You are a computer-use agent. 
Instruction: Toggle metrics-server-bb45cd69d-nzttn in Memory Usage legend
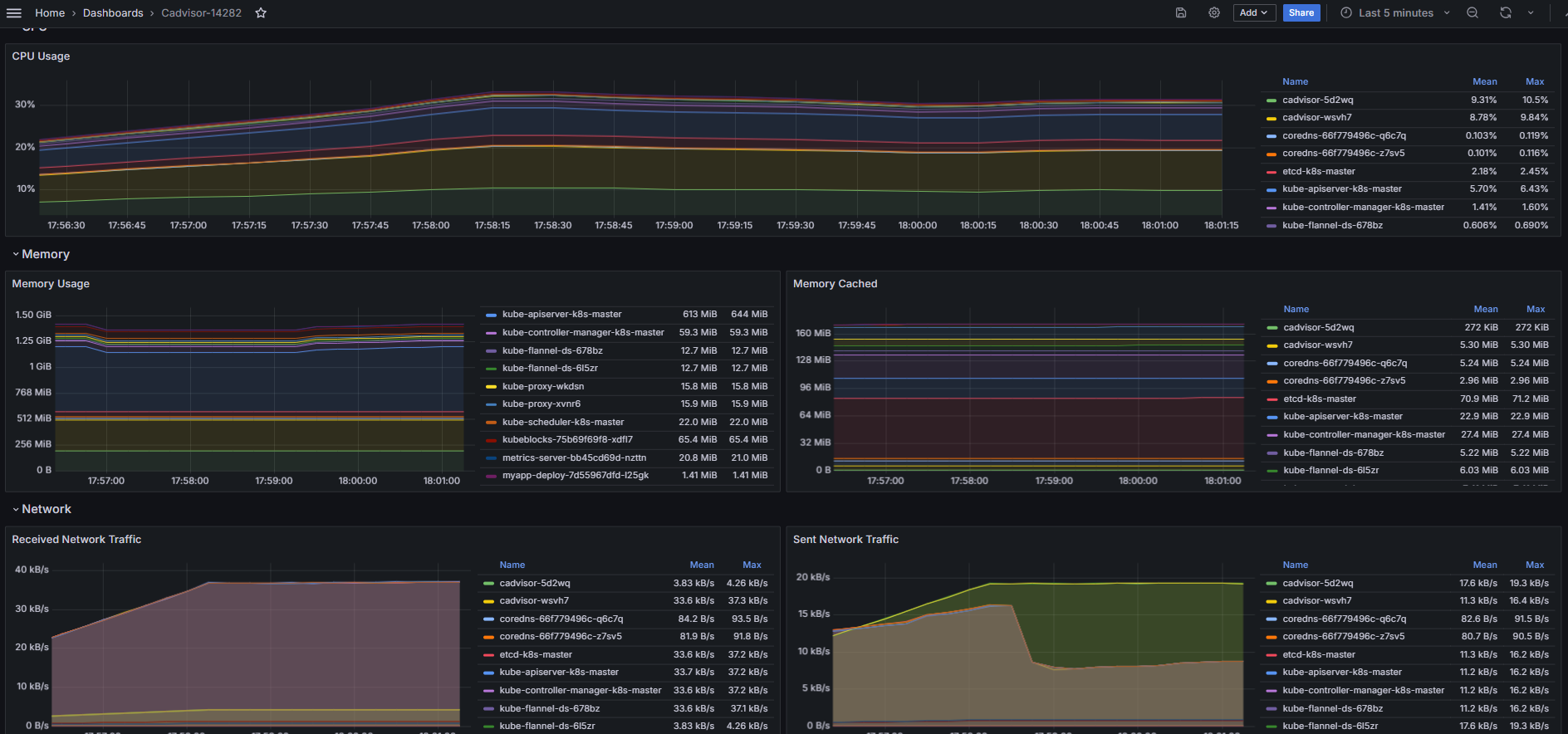[574, 458]
